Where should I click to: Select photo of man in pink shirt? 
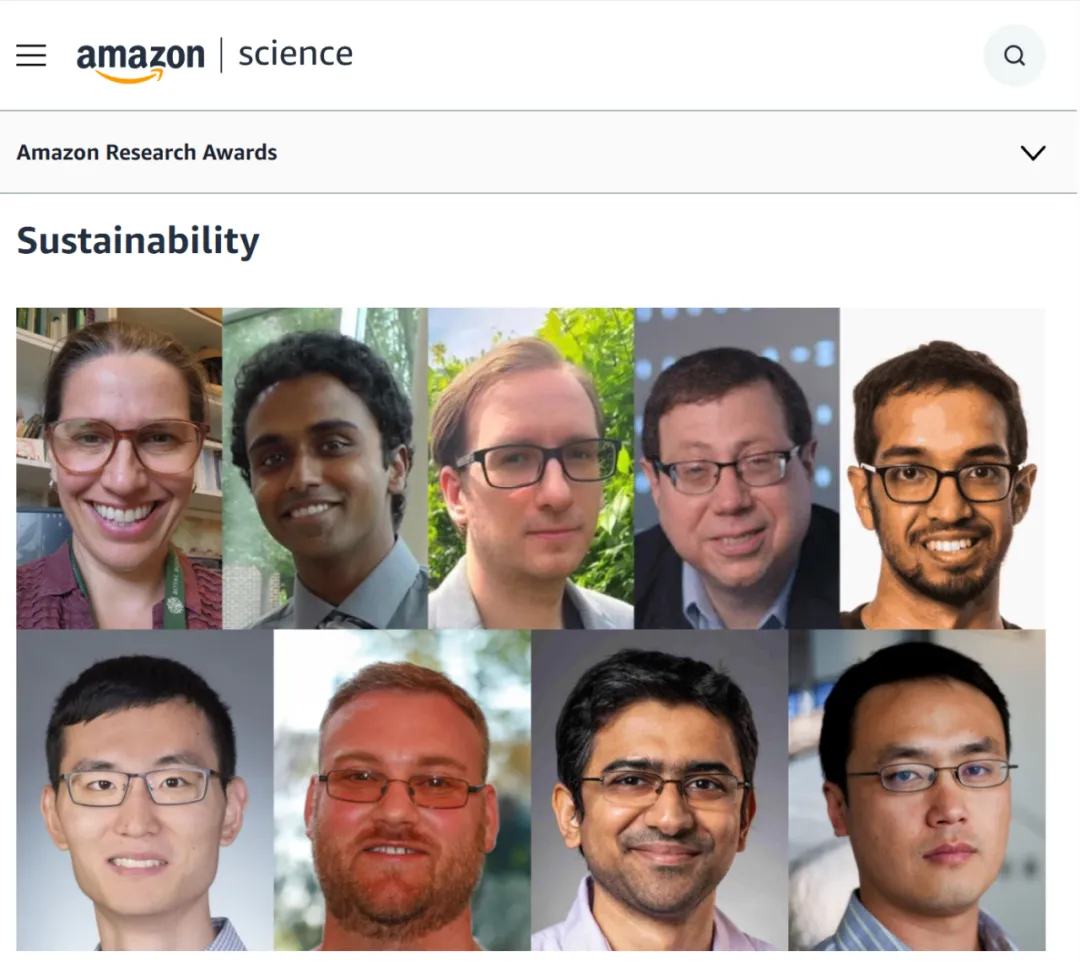click(x=660, y=790)
